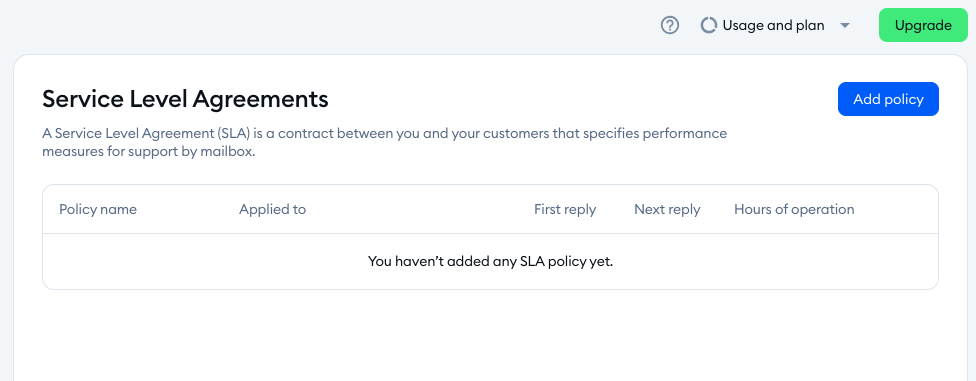Image resolution: width=976 pixels, height=381 pixels.
Task: Select the Policy name column header
Action: [98, 209]
